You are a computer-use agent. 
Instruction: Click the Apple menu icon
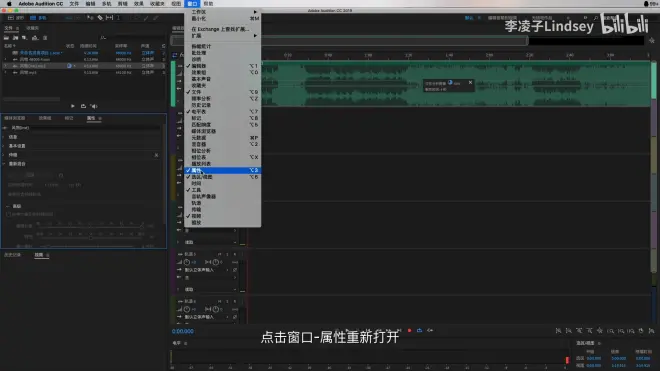point(9,3)
